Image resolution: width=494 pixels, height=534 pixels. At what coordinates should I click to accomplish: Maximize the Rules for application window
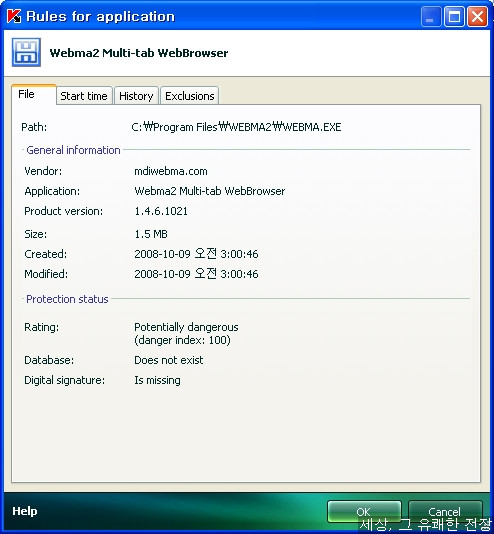[454, 16]
